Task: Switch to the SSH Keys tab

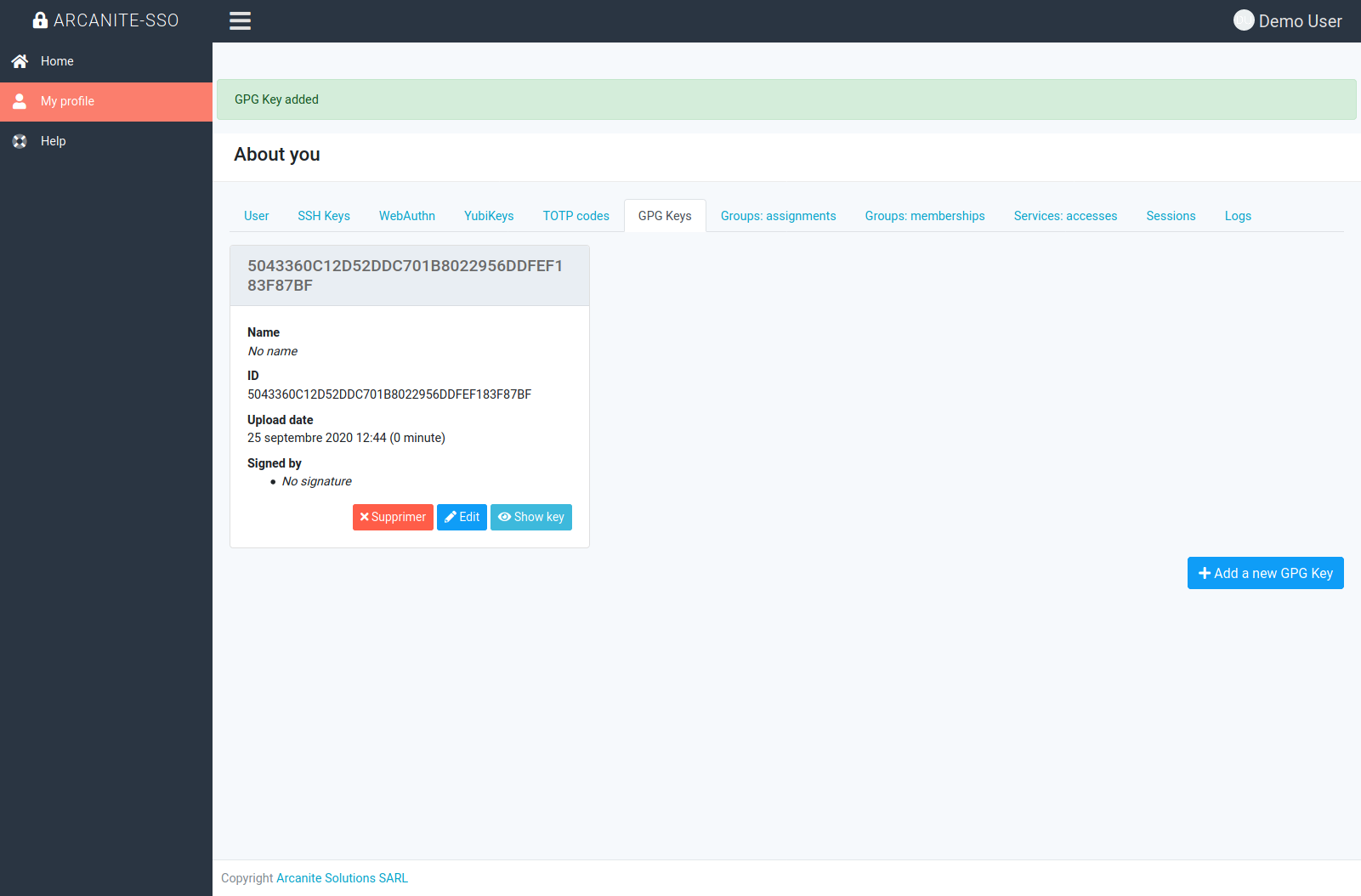Action: pyautogui.click(x=324, y=216)
